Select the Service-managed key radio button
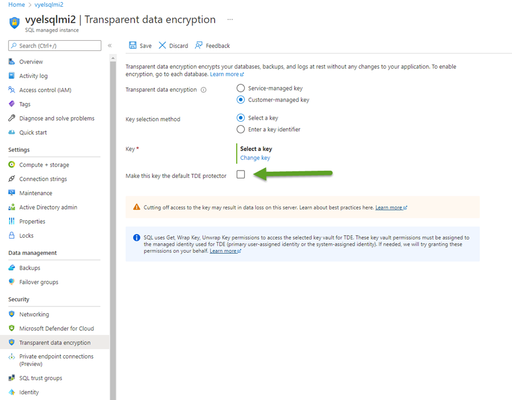The width and height of the screenshot is (512, 400). (x=240, y=88)
